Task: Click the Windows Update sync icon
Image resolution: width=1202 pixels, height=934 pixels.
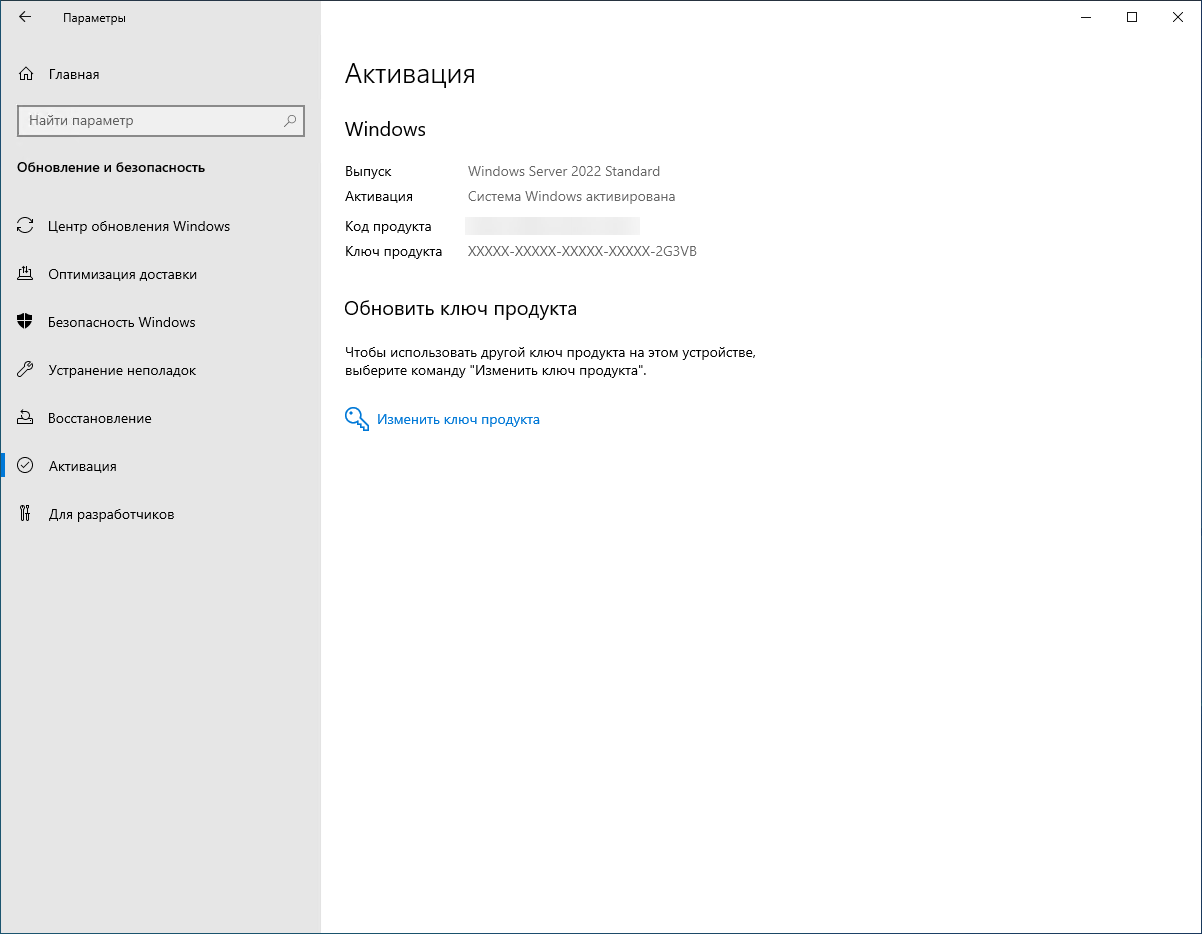Action: coord(26,226)
